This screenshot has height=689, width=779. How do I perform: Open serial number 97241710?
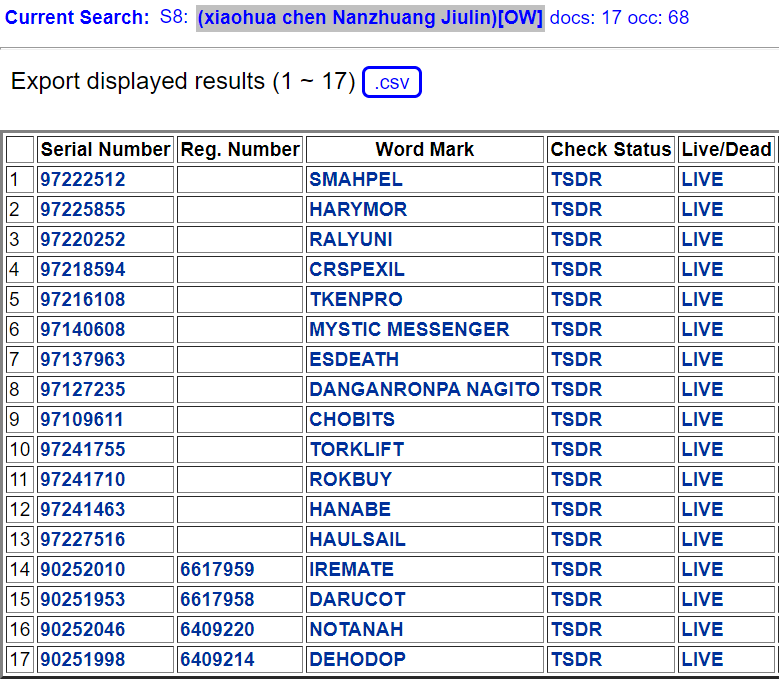tap(82, 479)
